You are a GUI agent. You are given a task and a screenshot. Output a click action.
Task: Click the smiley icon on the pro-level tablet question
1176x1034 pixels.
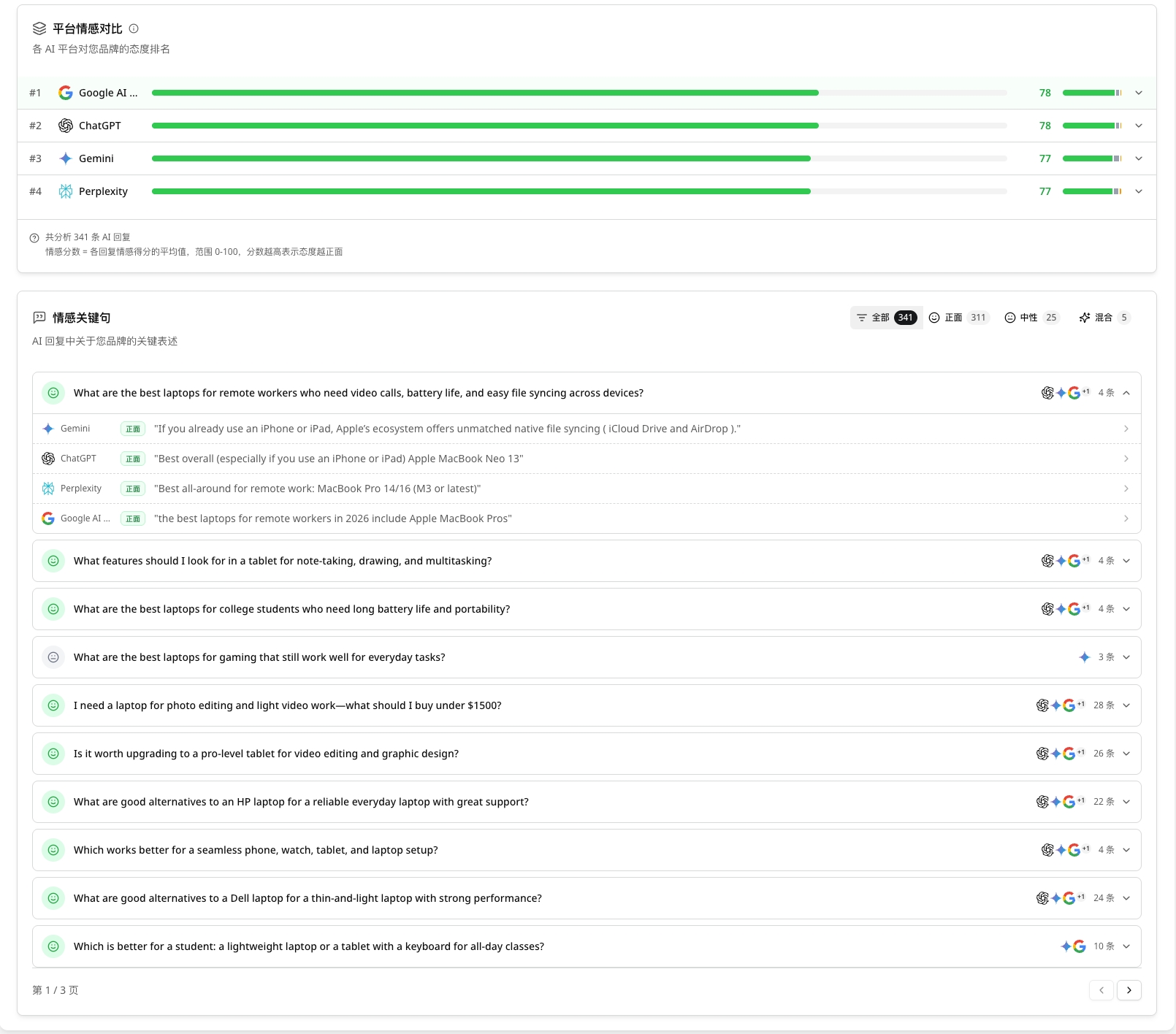pyautogui.click(x=53, y=754)
